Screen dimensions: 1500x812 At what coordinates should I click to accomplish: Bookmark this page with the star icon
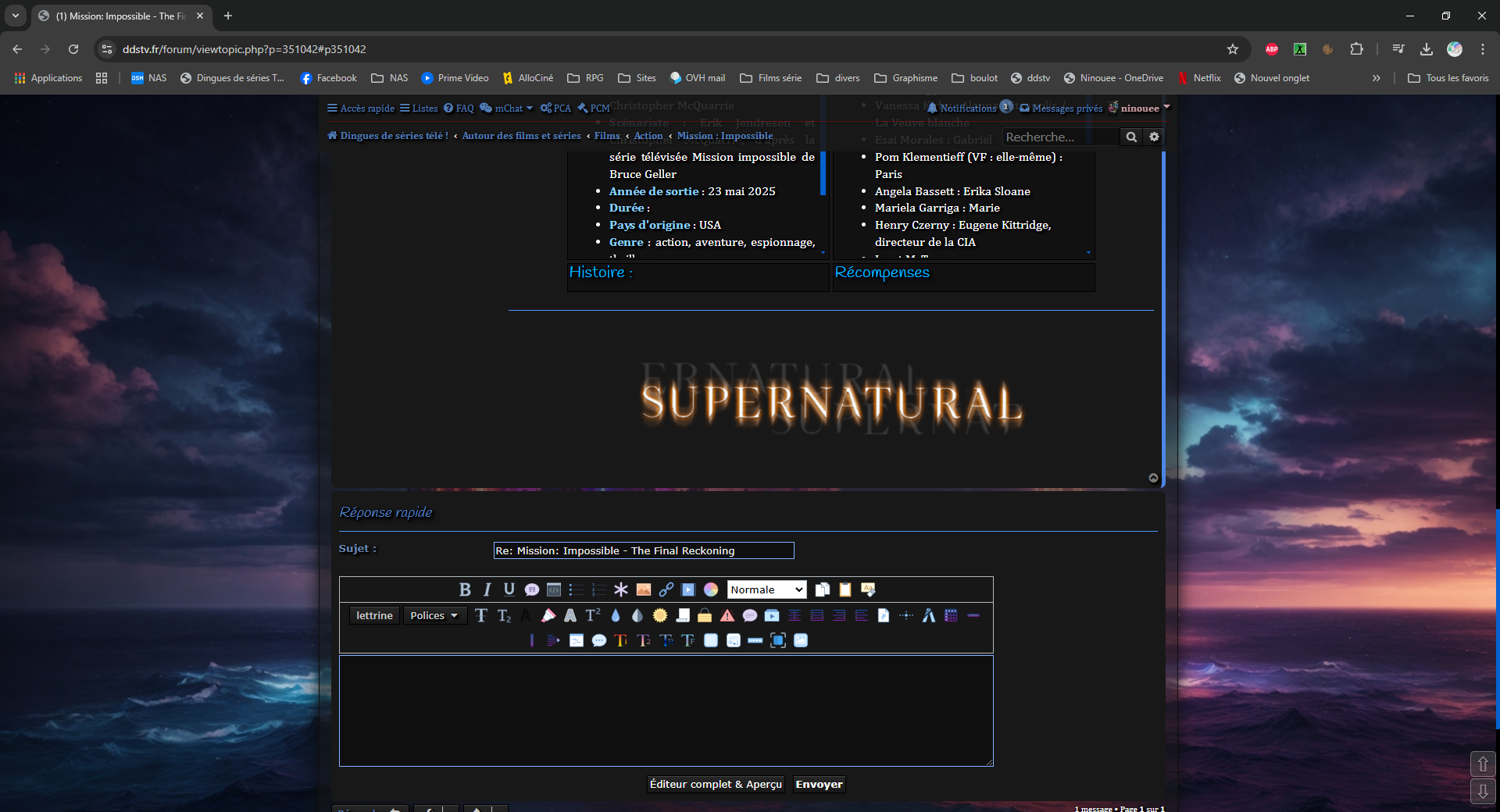coord(1233,49)
